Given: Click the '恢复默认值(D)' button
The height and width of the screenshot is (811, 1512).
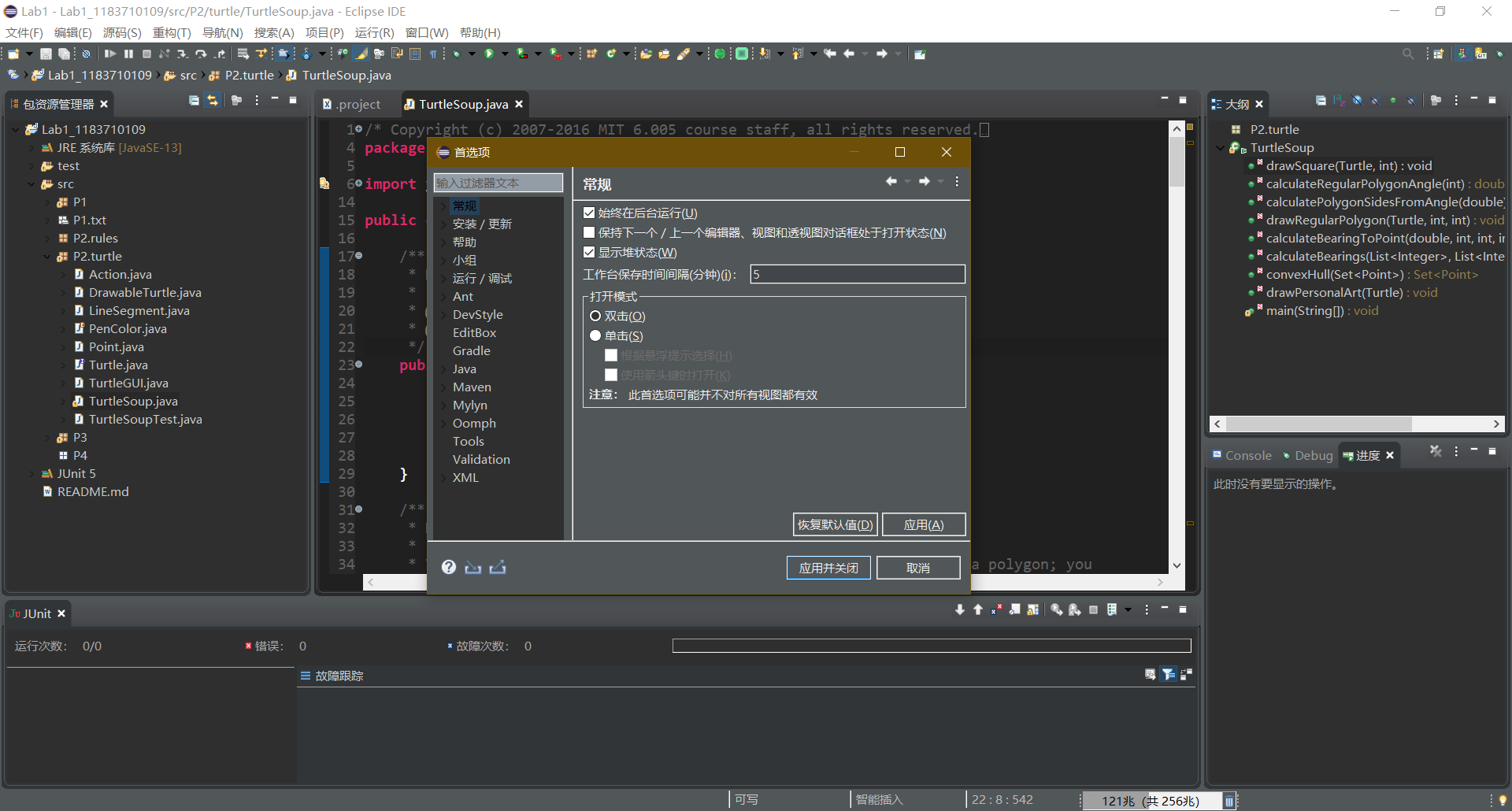Looking at the screenshot, I should click(x=836, y=524).
